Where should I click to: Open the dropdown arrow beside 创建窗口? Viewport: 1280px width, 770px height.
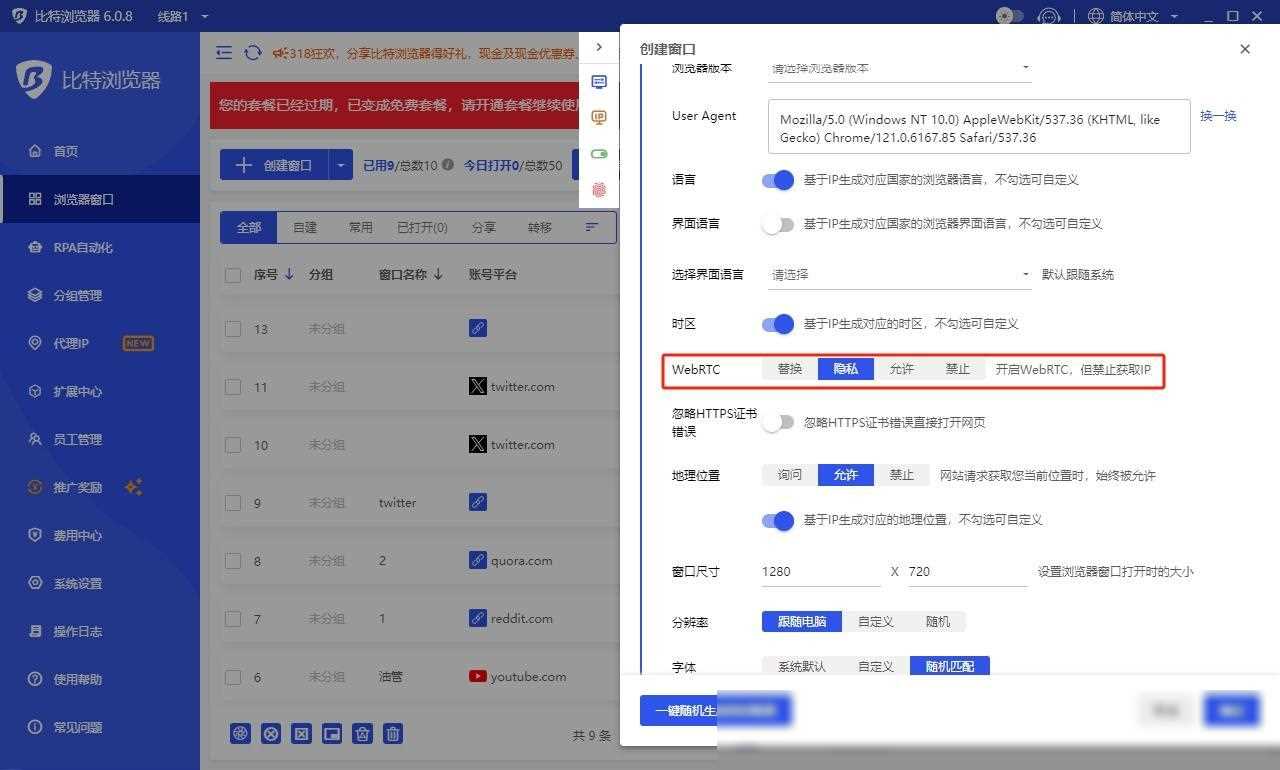[341, 165]
